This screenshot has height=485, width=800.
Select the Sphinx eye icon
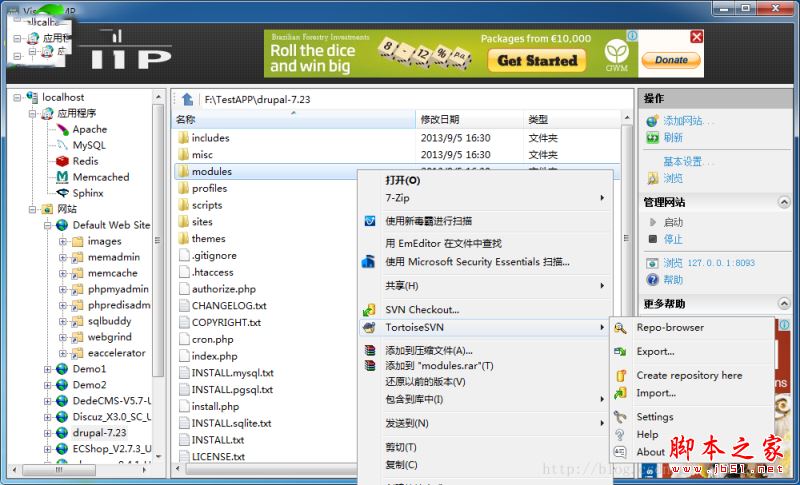coord(62,193)
